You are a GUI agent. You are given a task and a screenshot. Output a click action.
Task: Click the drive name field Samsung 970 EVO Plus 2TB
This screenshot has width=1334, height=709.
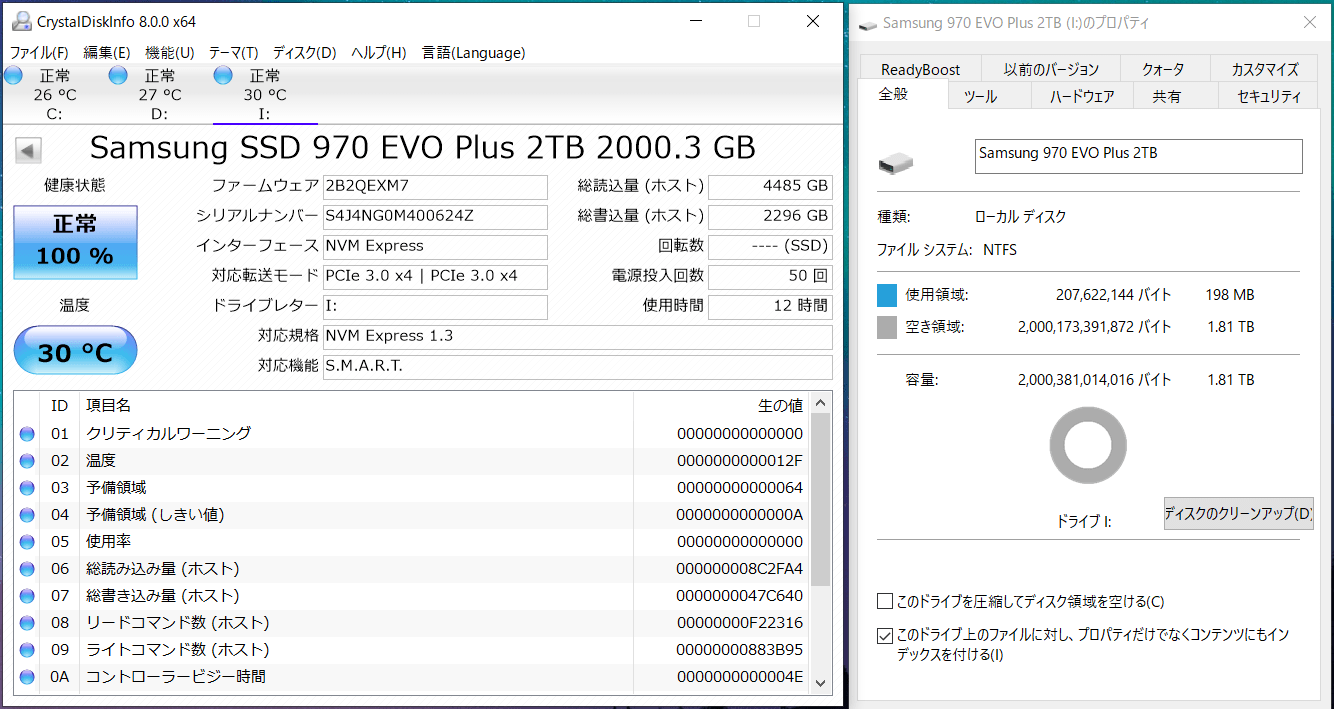tap(1138, 156)
